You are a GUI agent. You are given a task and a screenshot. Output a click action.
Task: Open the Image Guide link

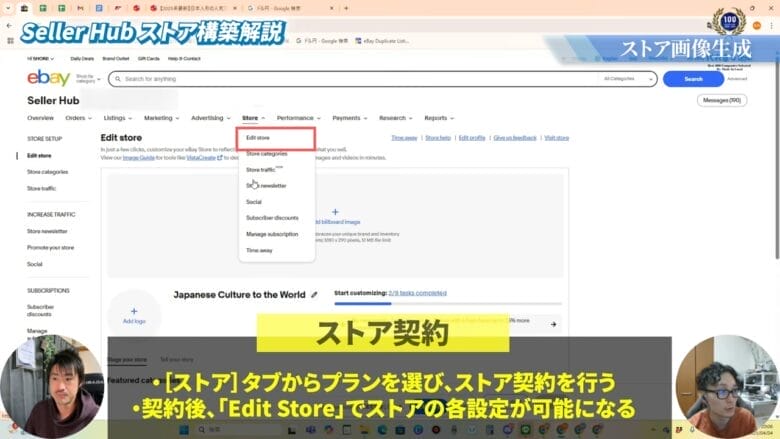[x=139, y=158]
